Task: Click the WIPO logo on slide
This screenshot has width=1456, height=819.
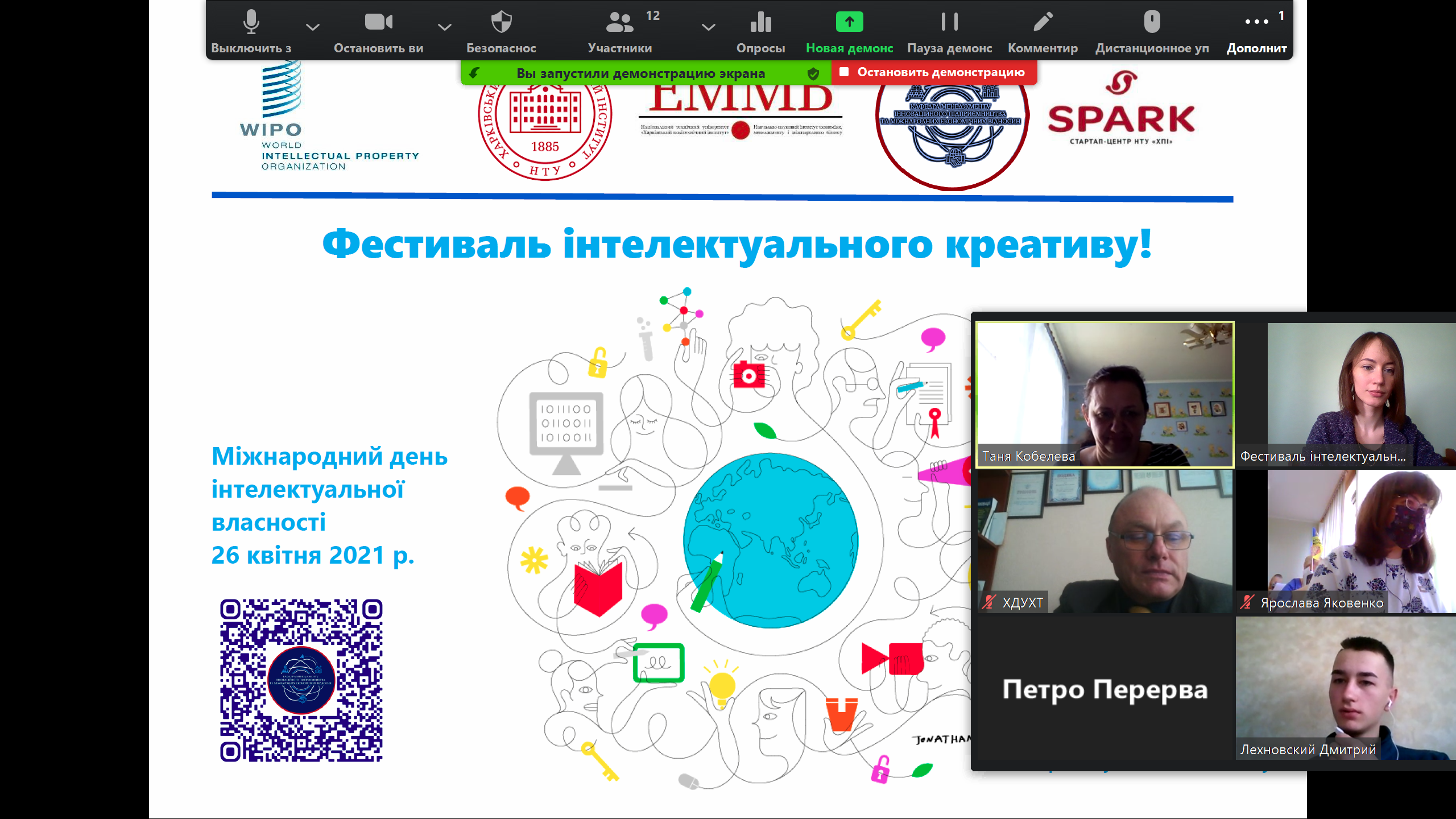Action: click(x=329, y=115)
